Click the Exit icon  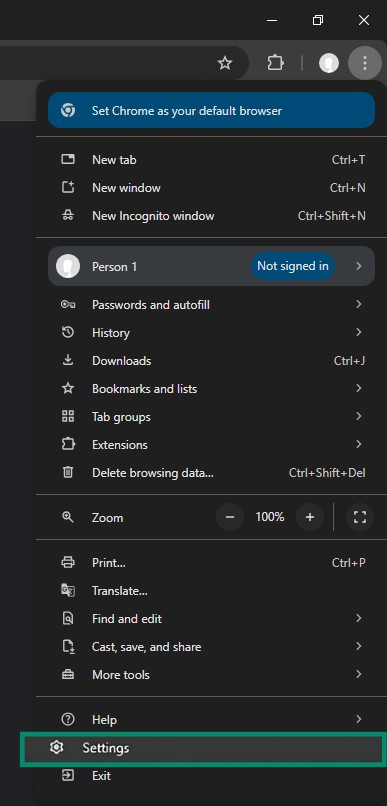pos(68,776)
